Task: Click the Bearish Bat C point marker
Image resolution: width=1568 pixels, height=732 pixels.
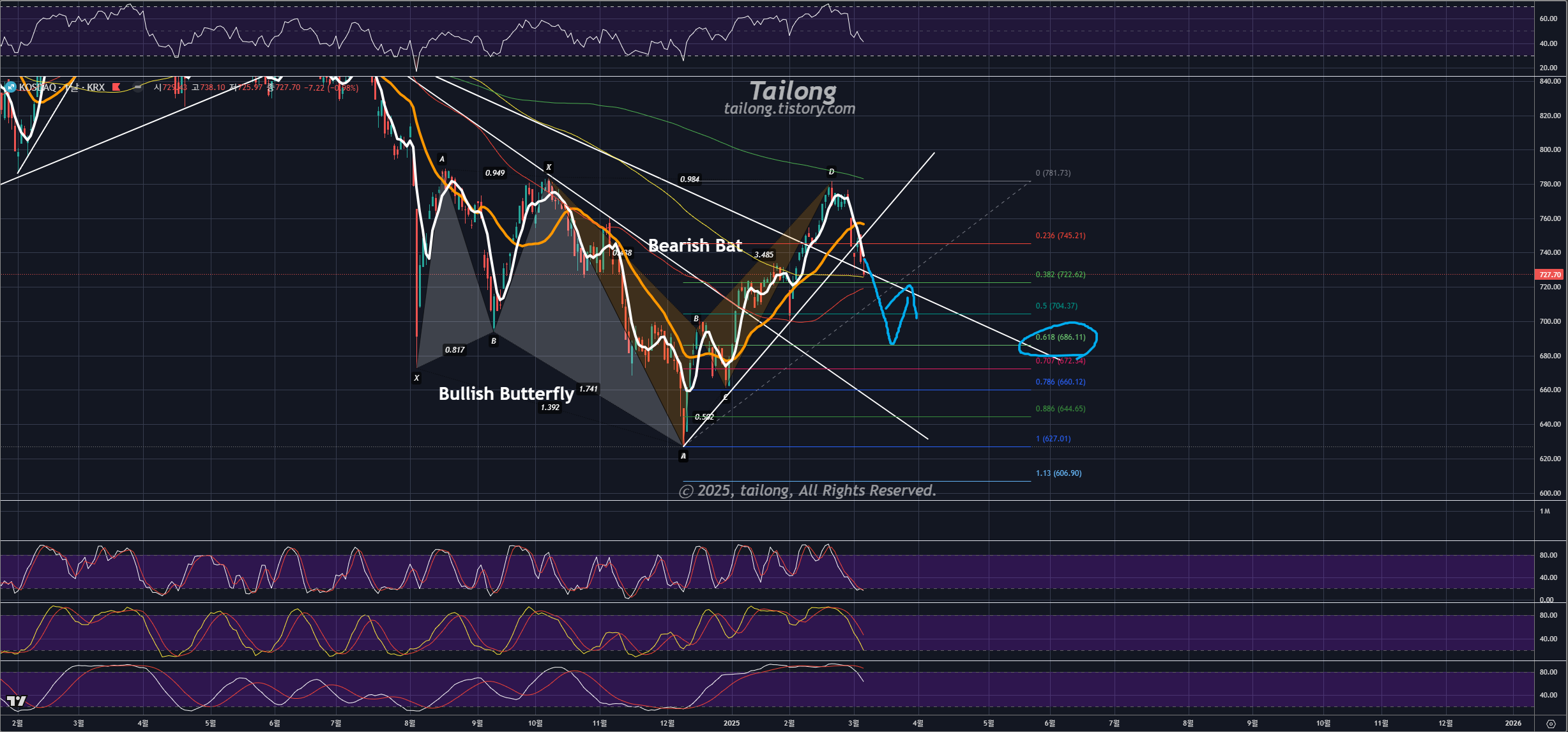Action: click(x=726, y=397)
